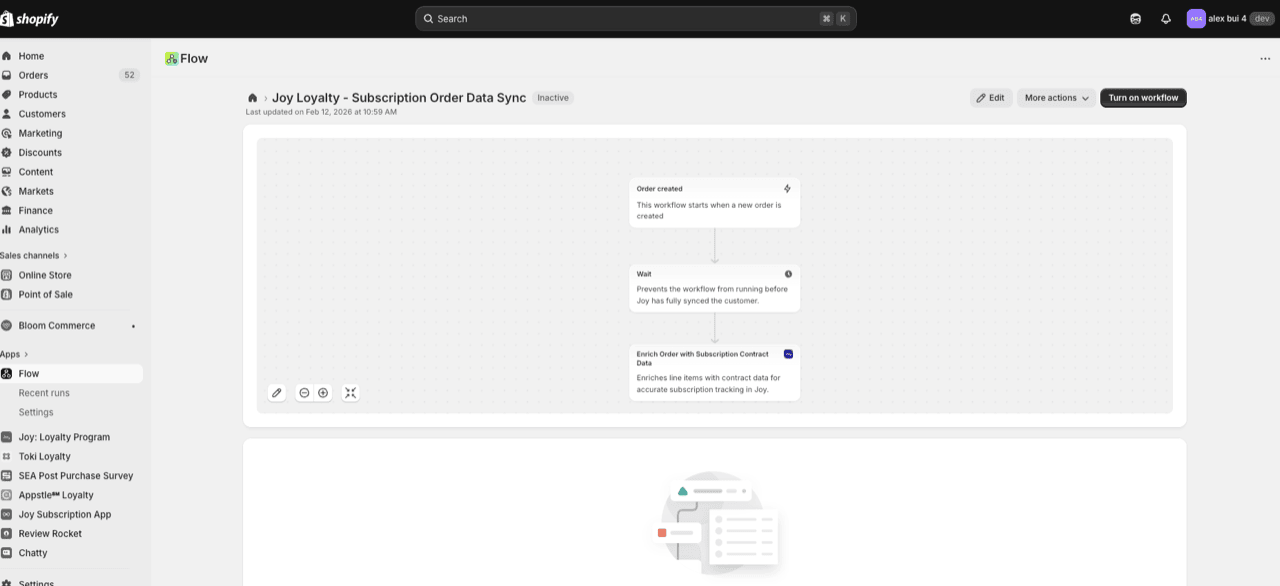Open the Flow page three-dot menu
The height and width of the screenshot is (586, 1280).
tap(1265, 59)
